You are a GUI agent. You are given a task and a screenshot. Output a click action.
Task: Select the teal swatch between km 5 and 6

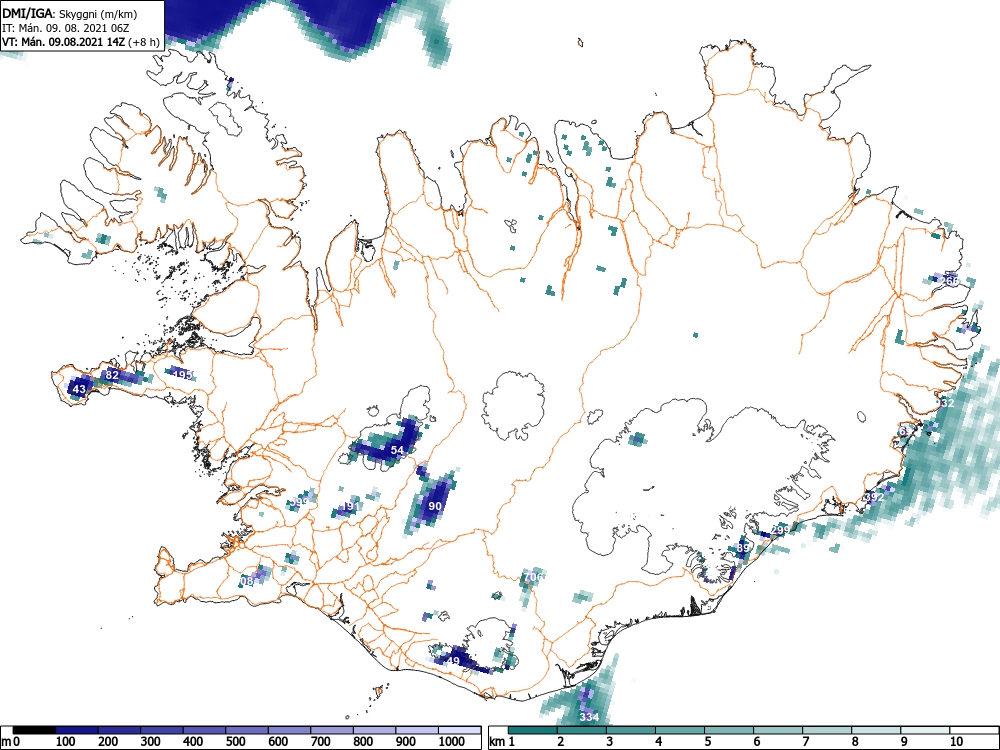tap(729, 730)
